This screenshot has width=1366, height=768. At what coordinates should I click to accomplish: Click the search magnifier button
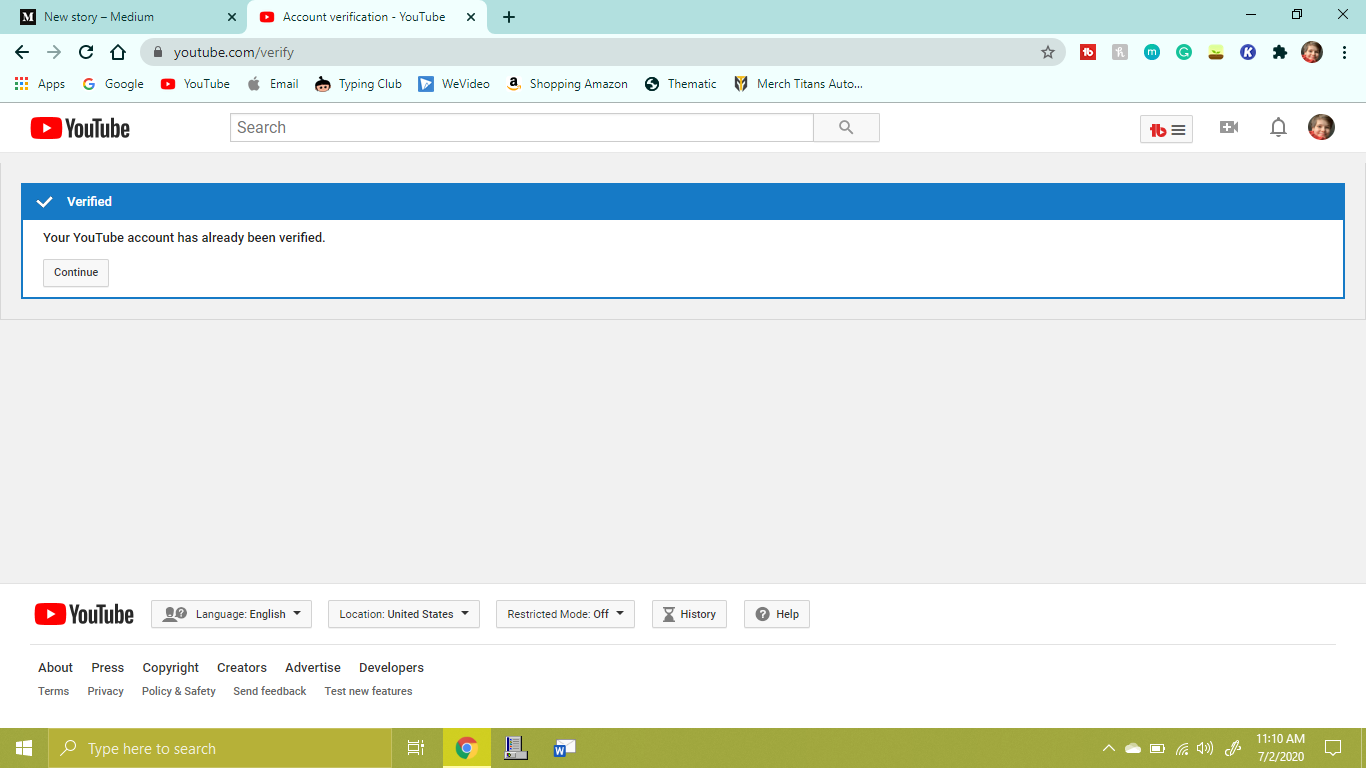[846, 128]
